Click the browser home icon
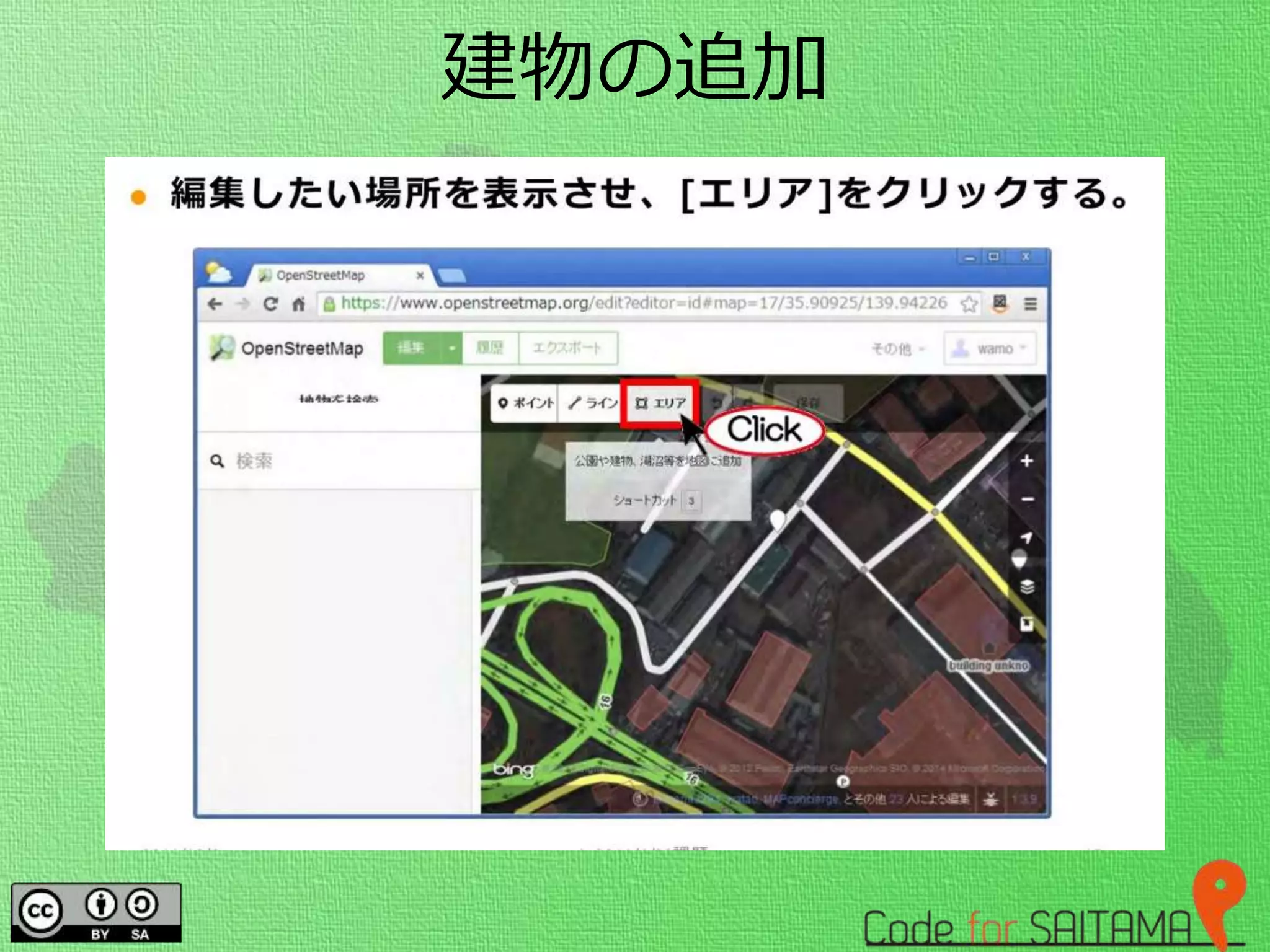The height and width of the screenshot is (952, 1270). click(299, 304)
